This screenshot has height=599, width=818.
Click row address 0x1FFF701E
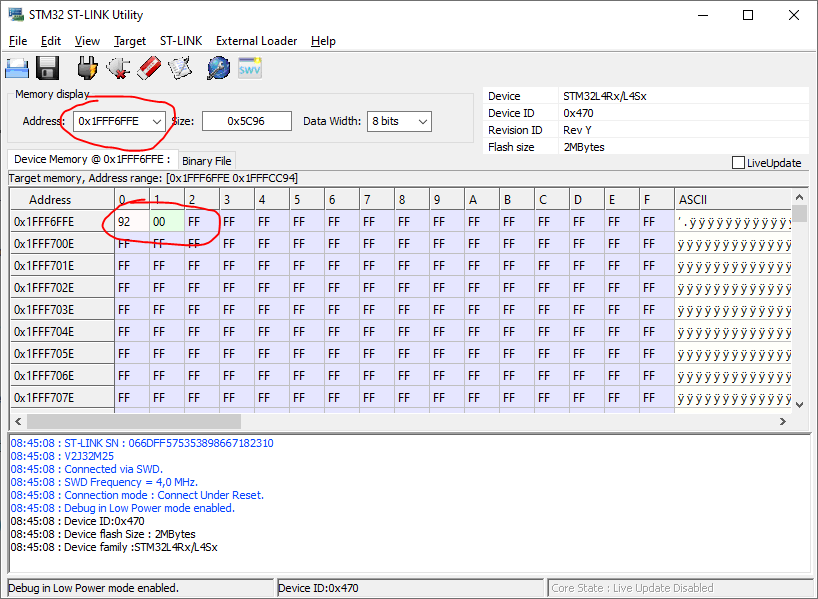coord(62,266)
